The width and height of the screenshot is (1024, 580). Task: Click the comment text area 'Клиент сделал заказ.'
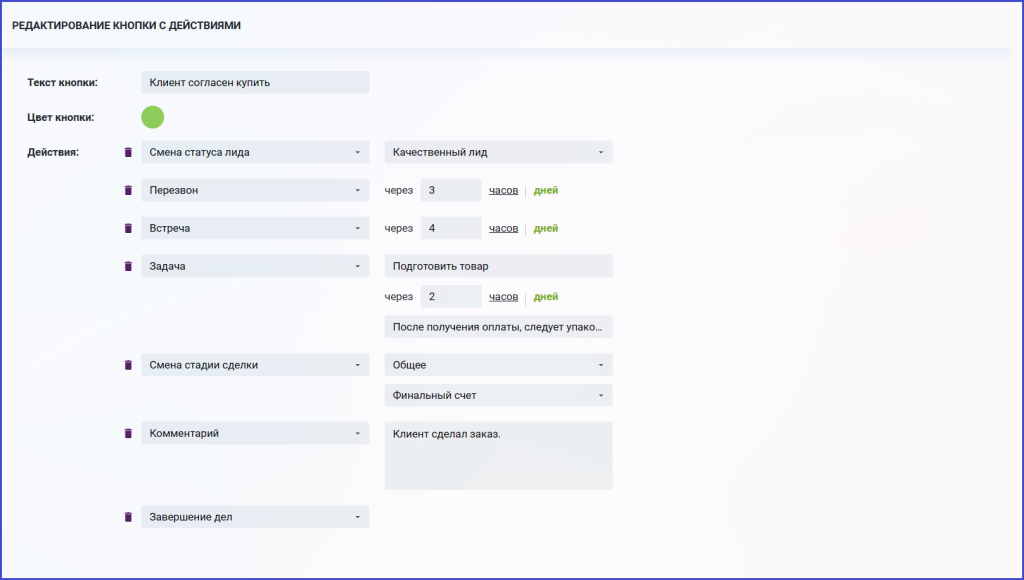(x=498, y=456)
